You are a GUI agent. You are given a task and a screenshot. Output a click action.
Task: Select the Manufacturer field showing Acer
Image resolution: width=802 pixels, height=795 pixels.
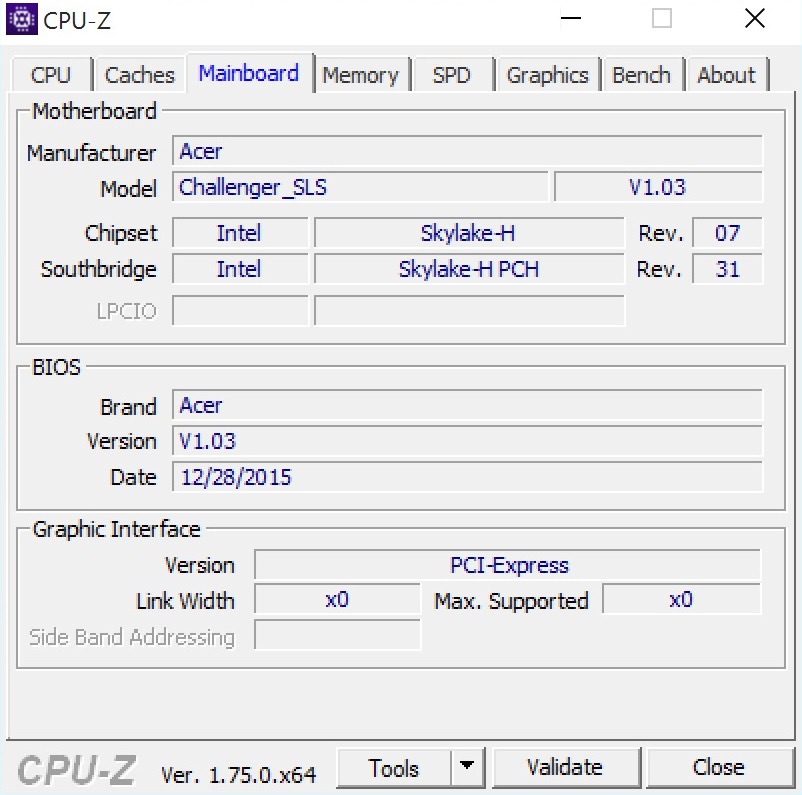(x=467, y=151)
